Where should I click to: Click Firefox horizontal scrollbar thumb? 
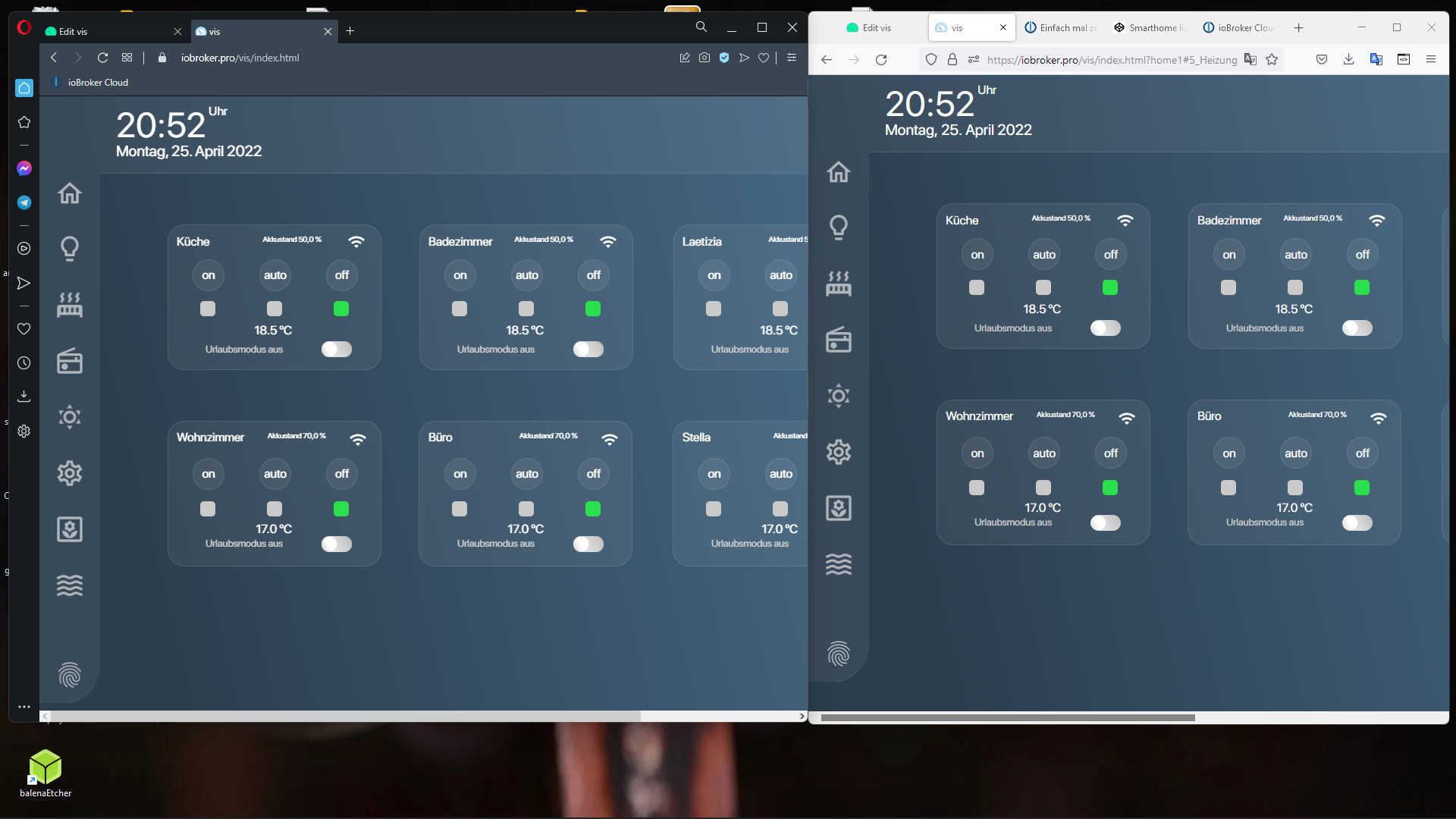1008,717
